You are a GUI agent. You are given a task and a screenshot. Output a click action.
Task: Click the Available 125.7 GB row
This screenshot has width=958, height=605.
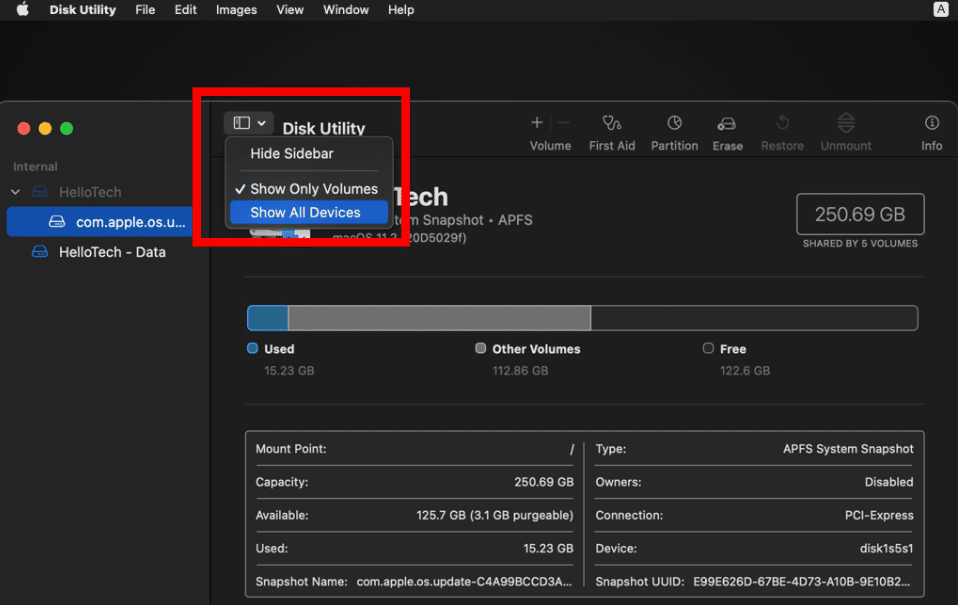pos(414,515)
